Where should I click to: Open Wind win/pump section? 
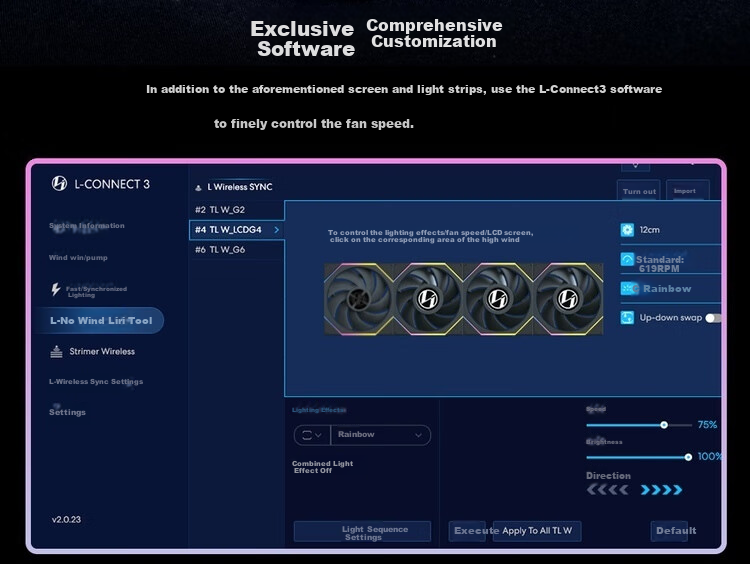click(x=78, y=257)
